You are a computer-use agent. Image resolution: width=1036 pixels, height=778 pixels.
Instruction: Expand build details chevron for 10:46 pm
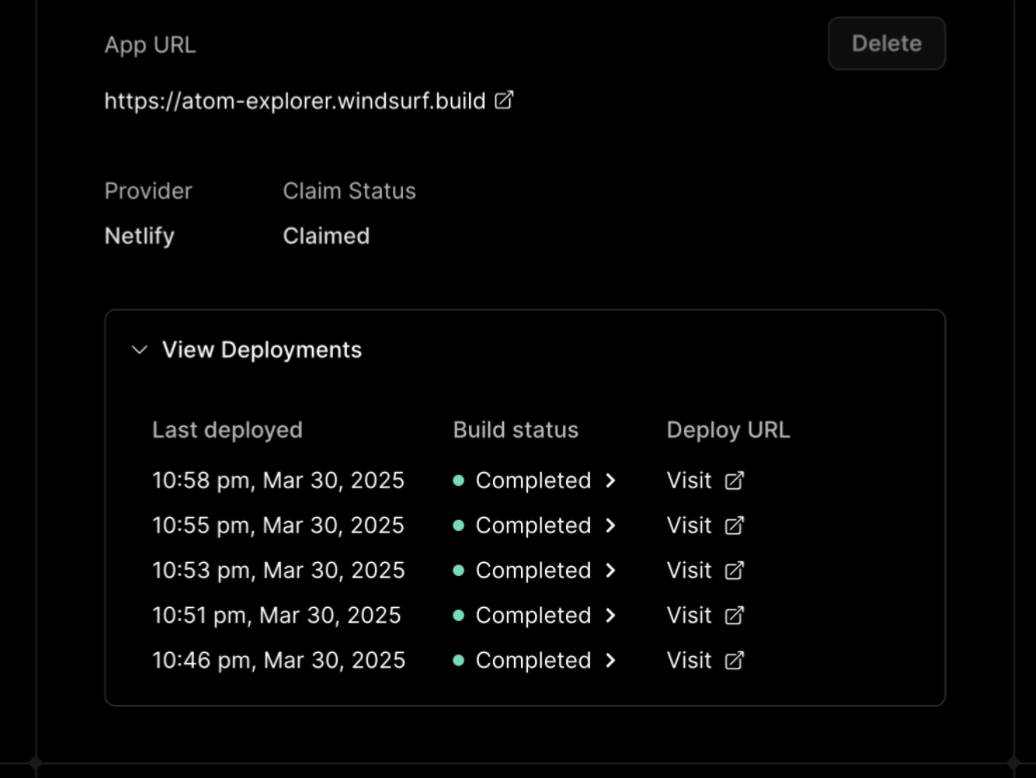[x=610, y=661]
